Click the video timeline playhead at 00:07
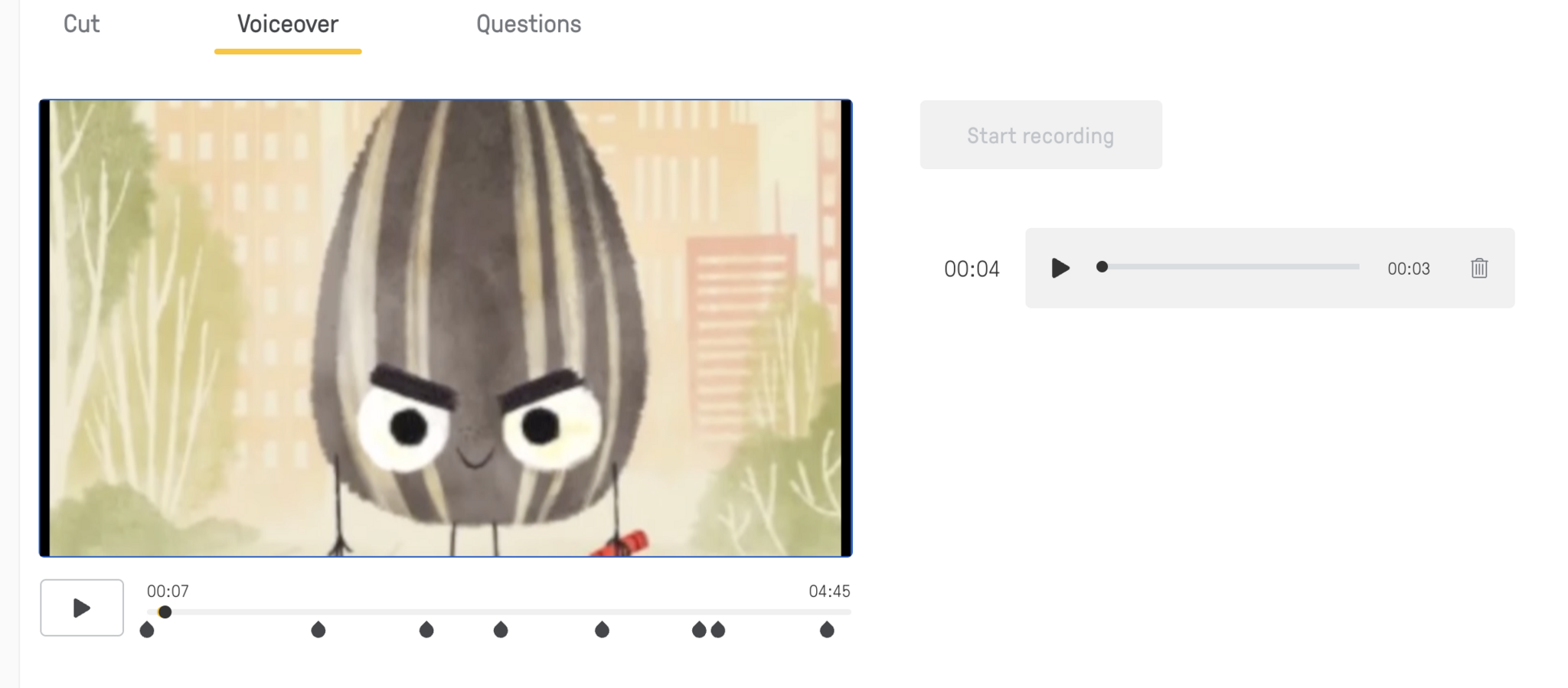Image resolution: width=1568 pixels, height=688 pixels. [165, 611]
